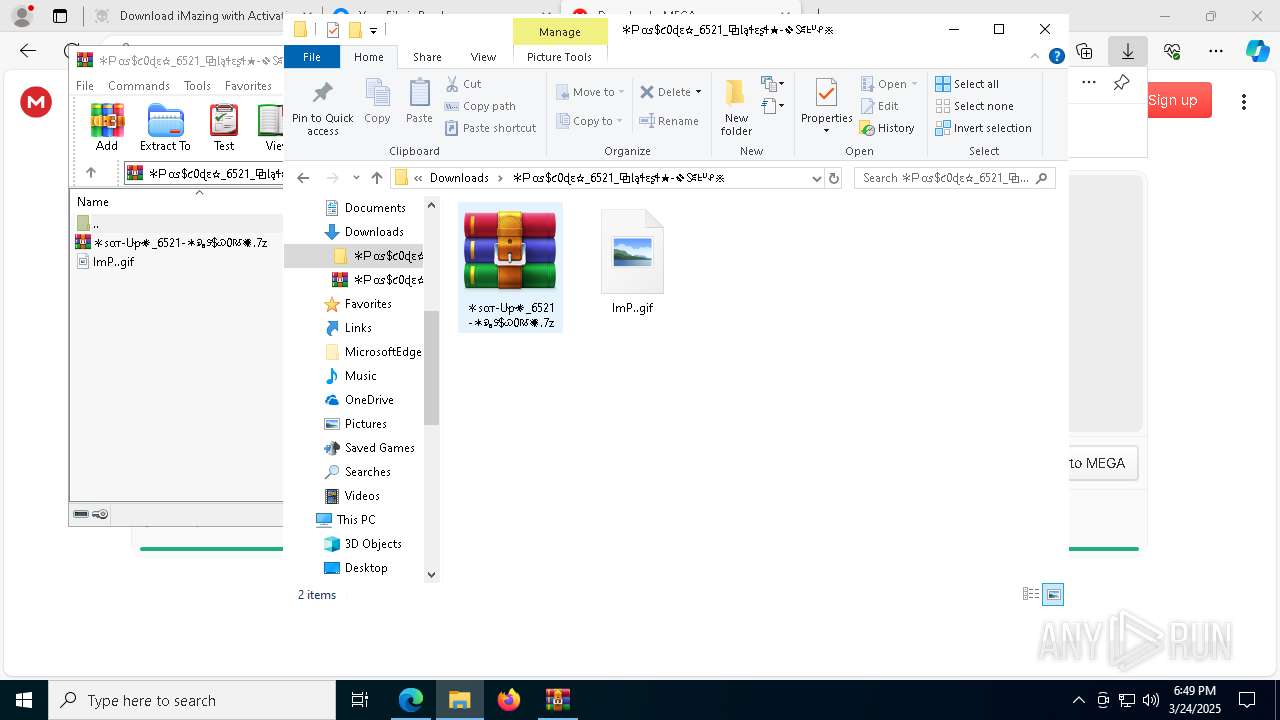Click taskbar search box
Viewport: 1280px width, 720px height.
pos(191,700)
